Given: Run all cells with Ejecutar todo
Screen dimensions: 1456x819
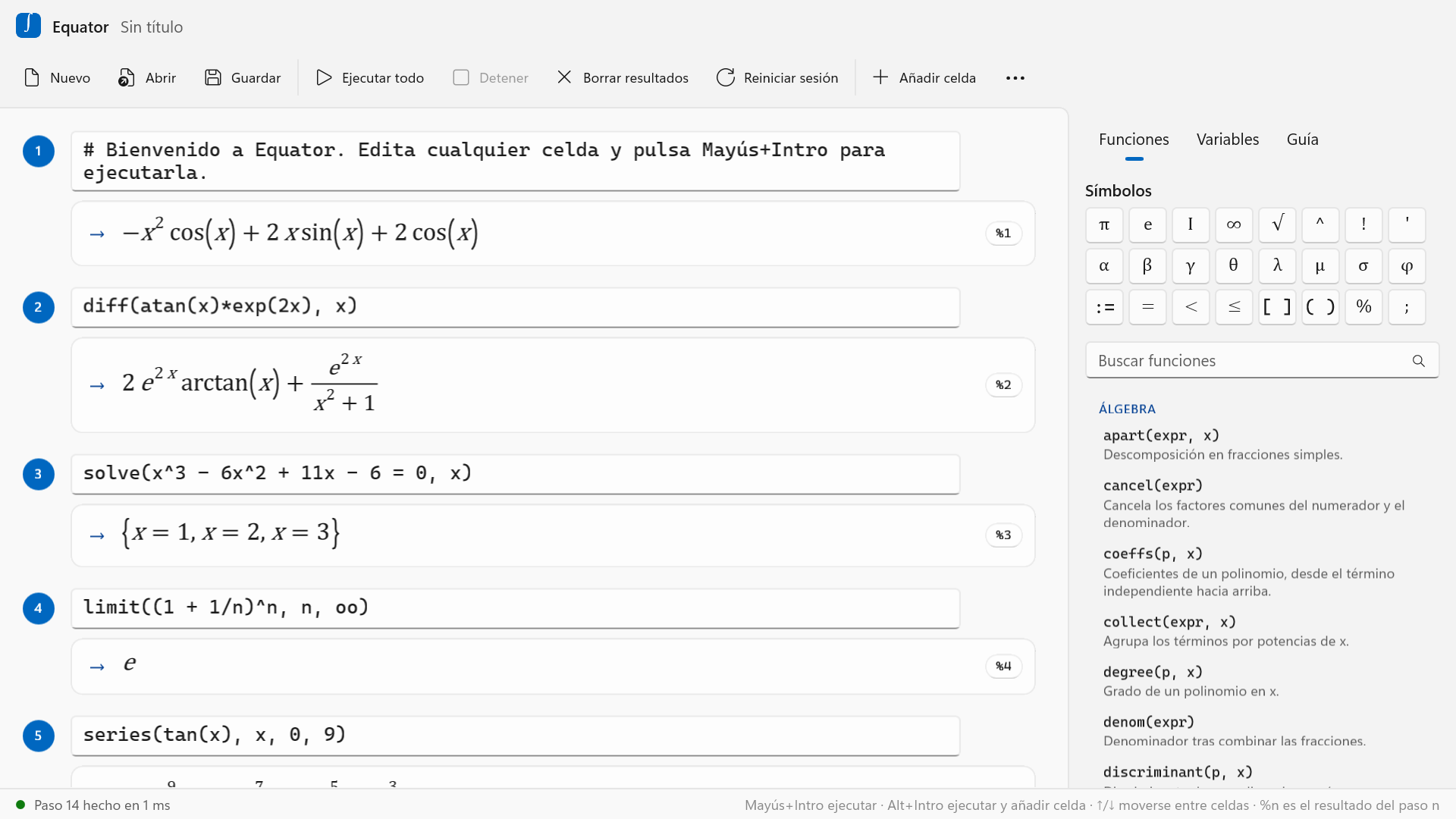Looking at the screenshot, I should point(370,78).
